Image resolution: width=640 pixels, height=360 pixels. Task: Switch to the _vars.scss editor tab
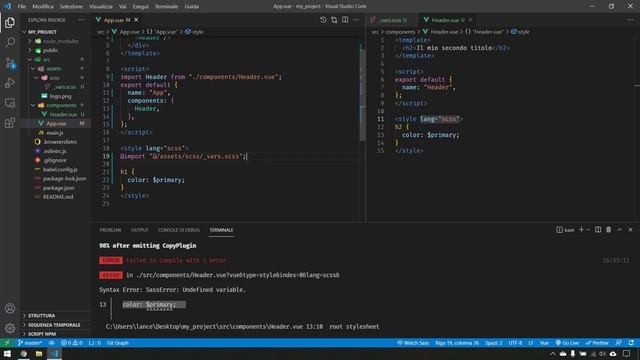point(392,20)
